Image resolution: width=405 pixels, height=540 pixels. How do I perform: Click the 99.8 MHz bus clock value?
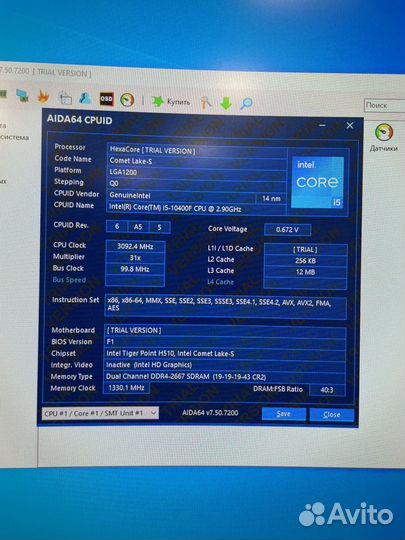pos(135,269)
